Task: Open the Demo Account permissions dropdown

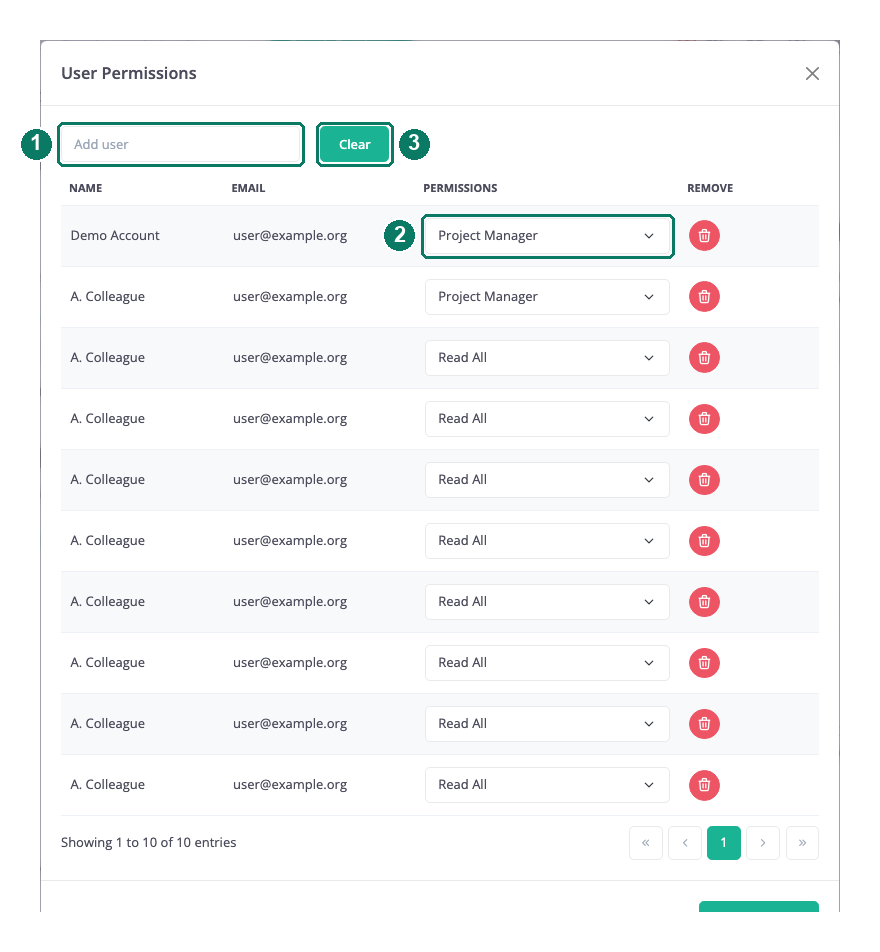Action: point(547,236)
